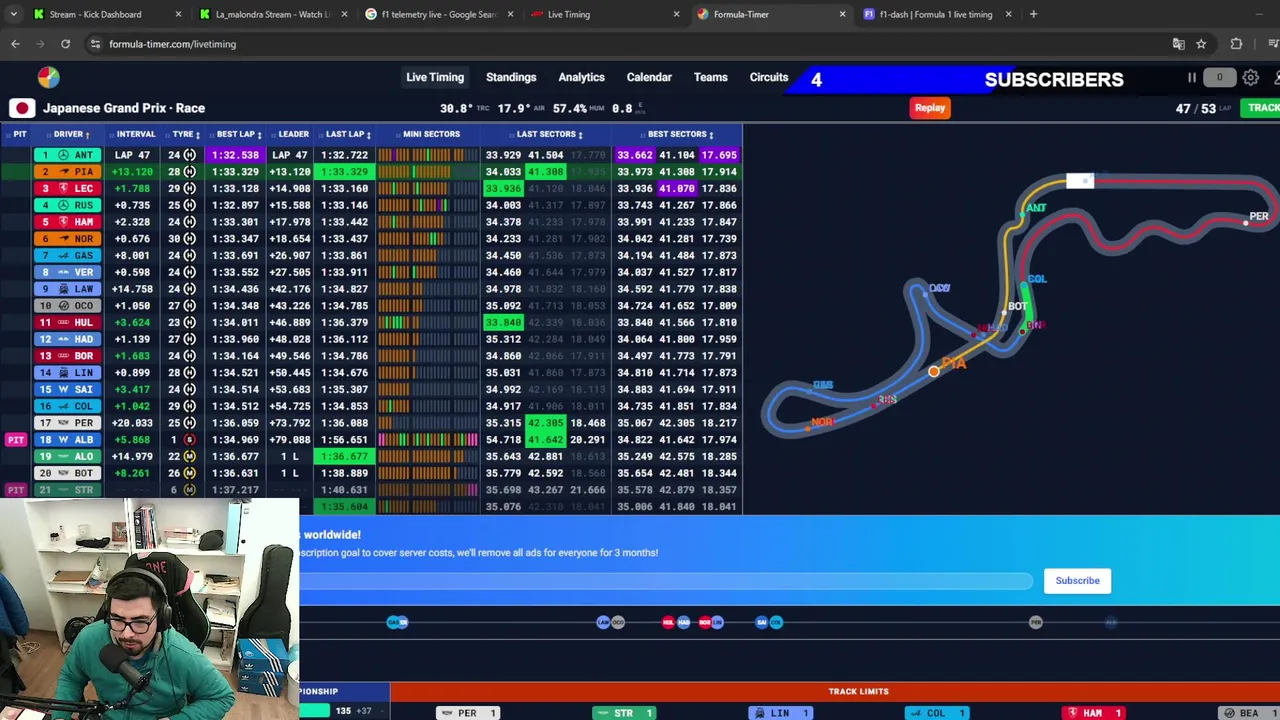Pause the live timing feed
This screenshot has width=1280, height=720.
coord(1192,78)
